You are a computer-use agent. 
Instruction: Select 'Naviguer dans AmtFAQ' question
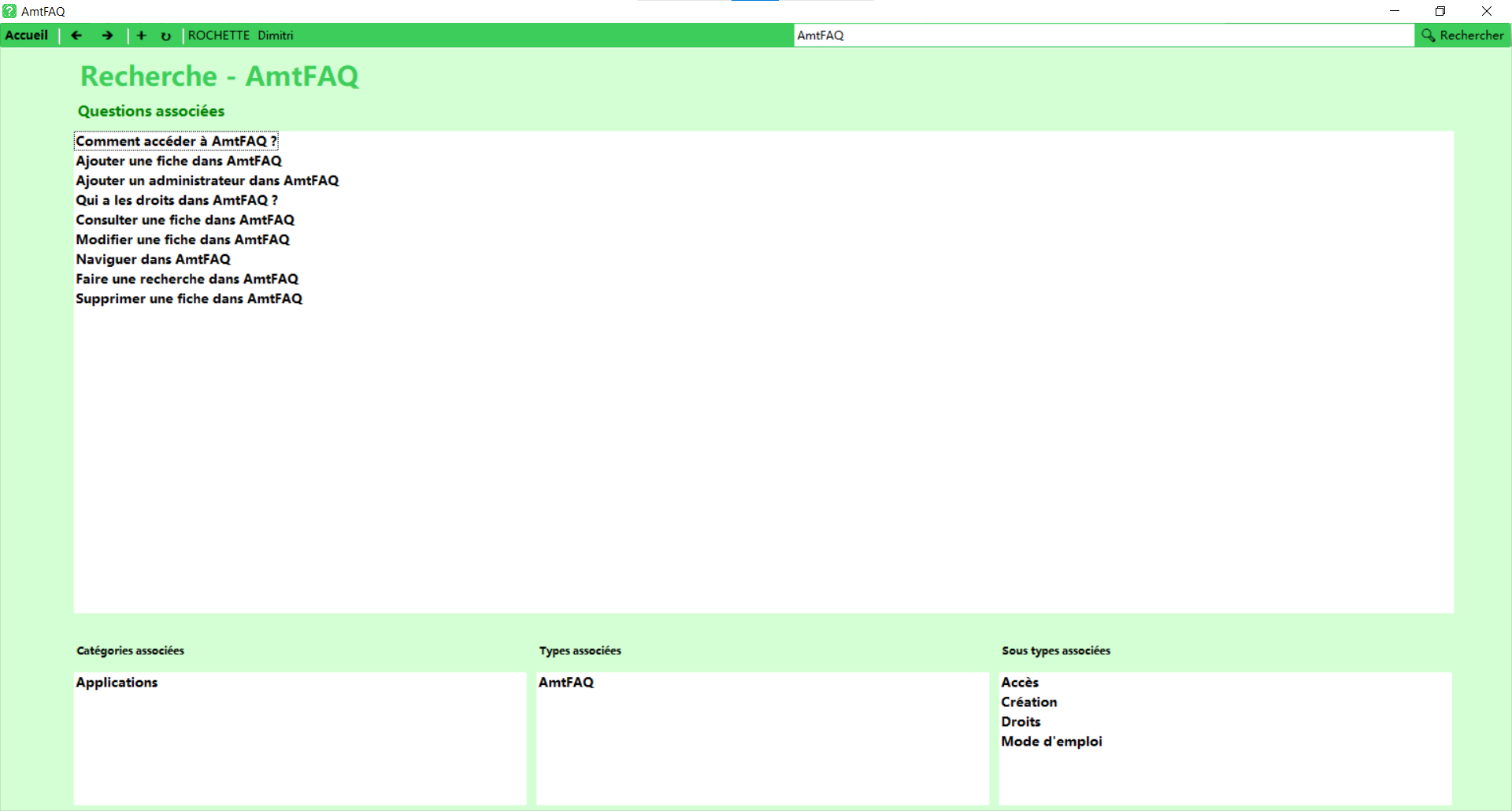click(x=153, y=259)
